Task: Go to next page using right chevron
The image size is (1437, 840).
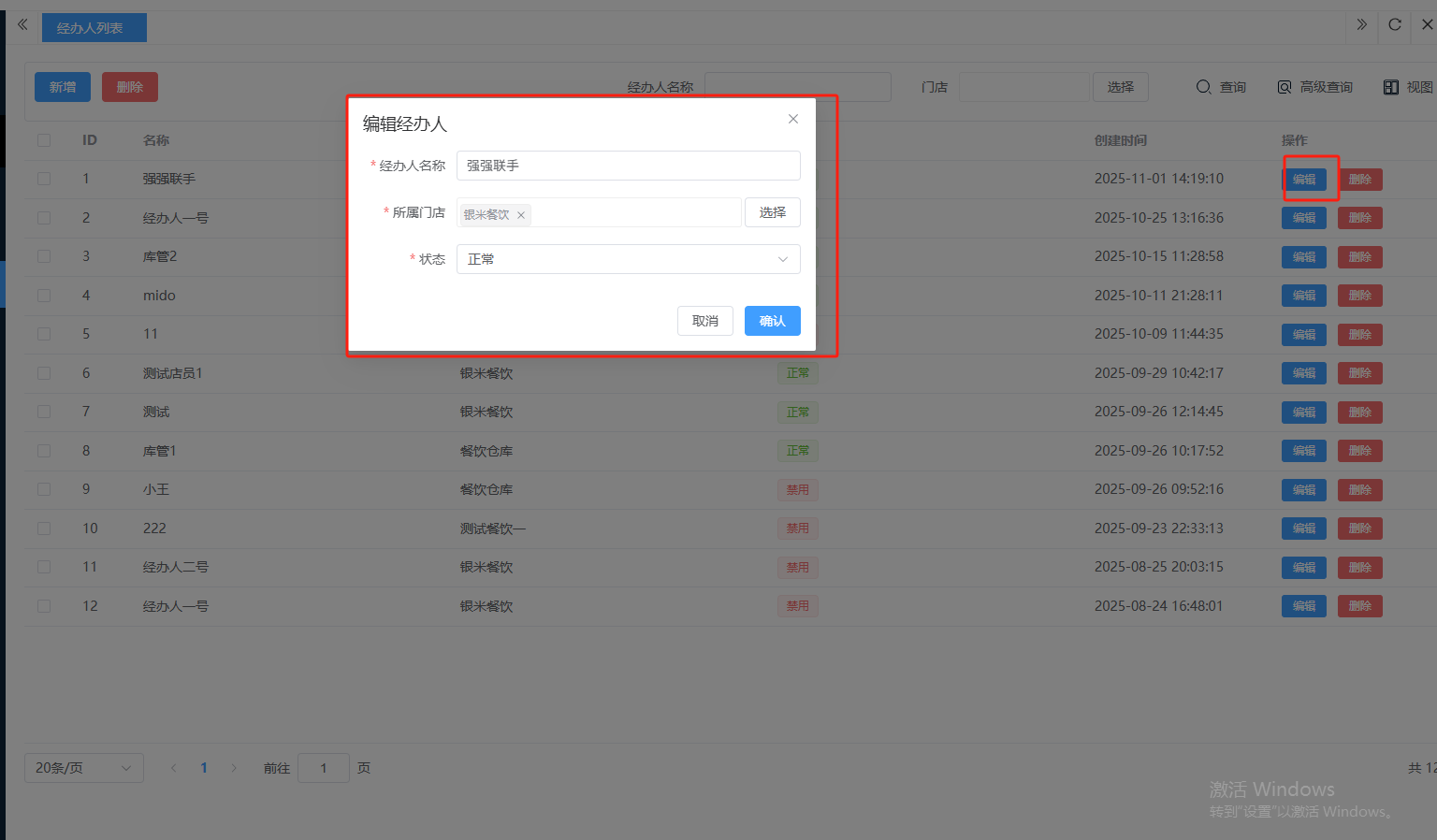Action: tap(234, 768)
